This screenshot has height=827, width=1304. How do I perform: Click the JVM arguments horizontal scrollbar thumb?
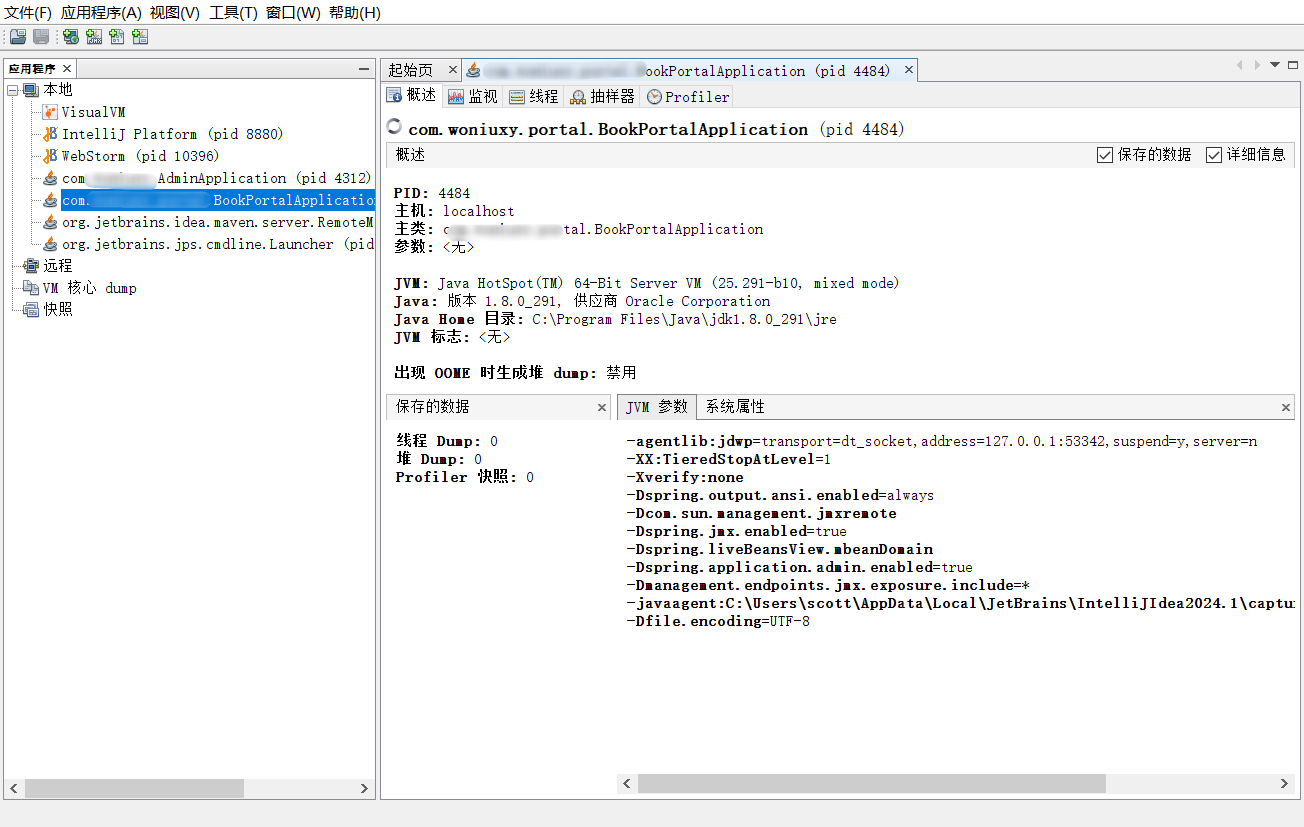pos(871,783)
